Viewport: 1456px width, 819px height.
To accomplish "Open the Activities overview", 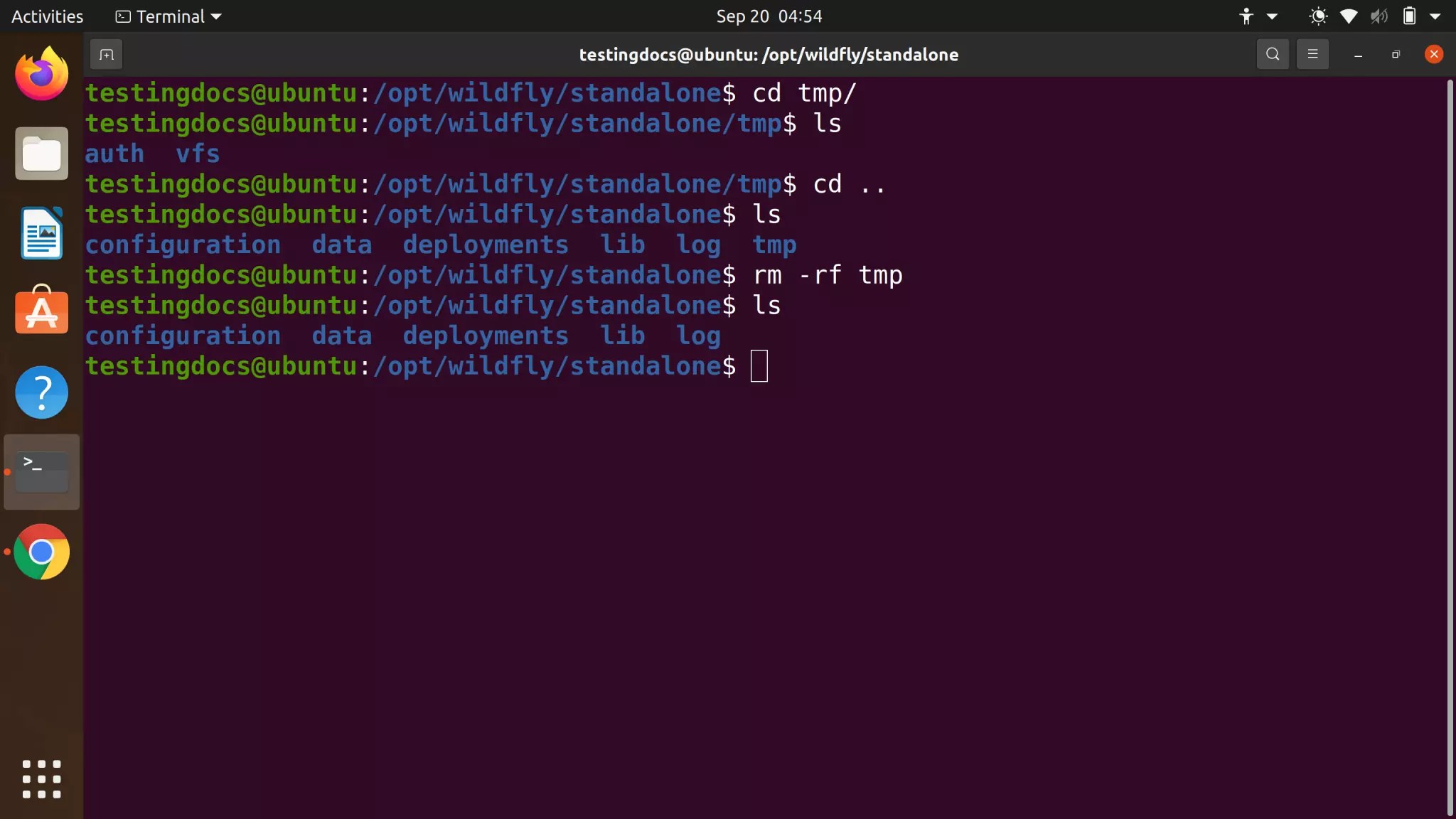I will [46, 16].
